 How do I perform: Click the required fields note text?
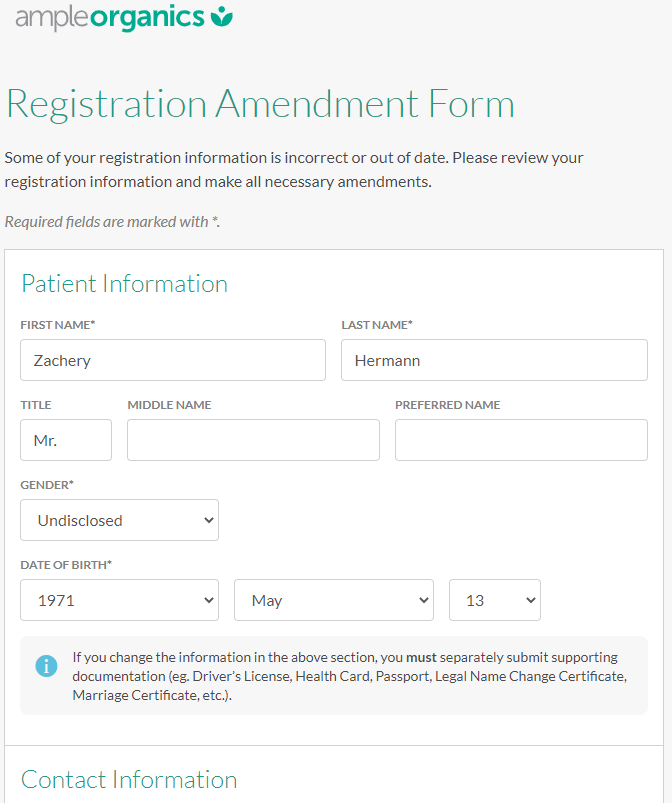pyautogui.click(x=112, y=222)
